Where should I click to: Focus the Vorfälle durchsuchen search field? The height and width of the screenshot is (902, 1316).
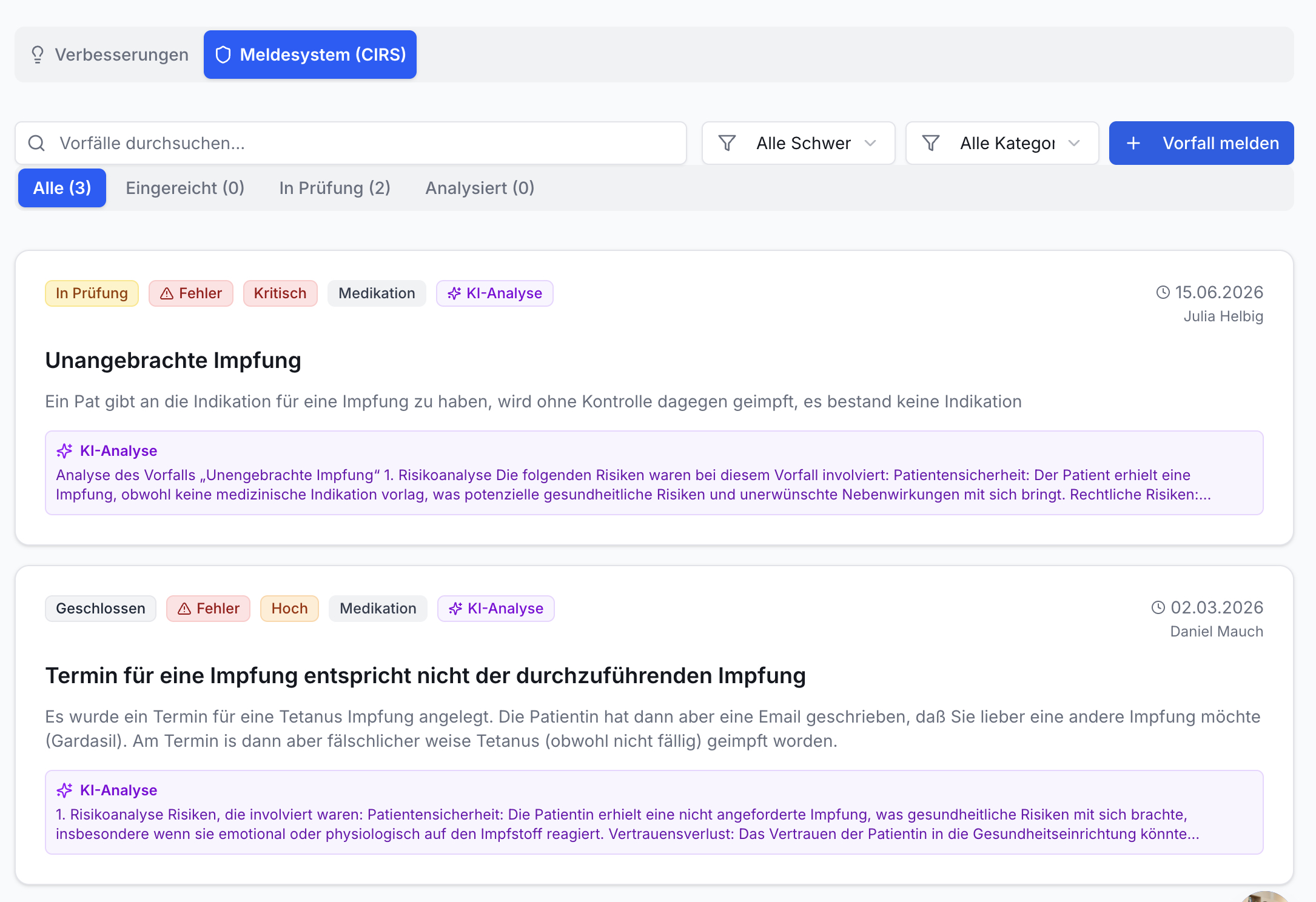click(351, 143)
